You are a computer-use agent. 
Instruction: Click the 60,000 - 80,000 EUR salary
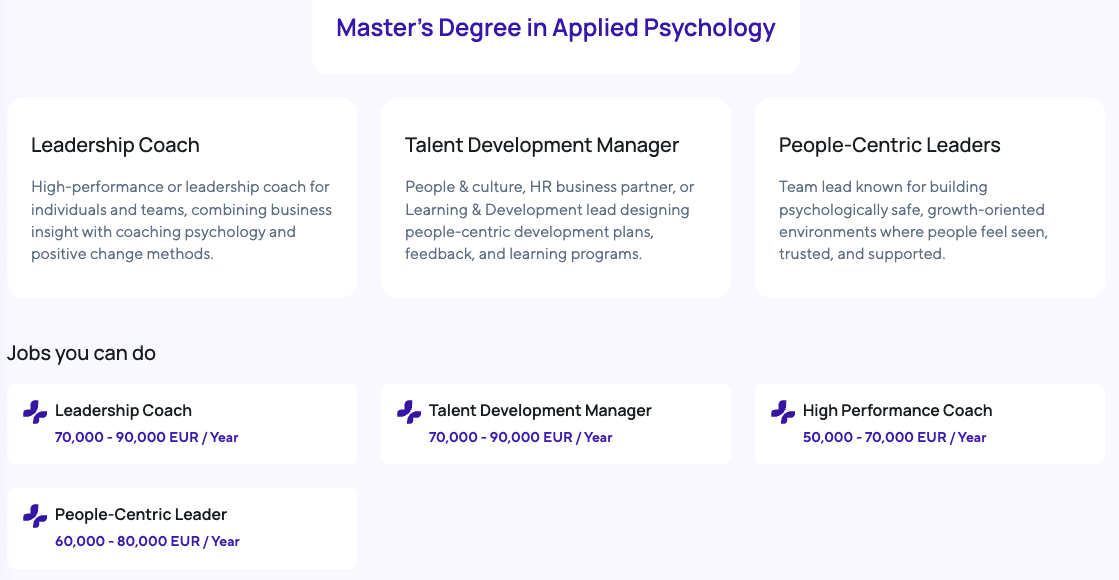point(147,541)
